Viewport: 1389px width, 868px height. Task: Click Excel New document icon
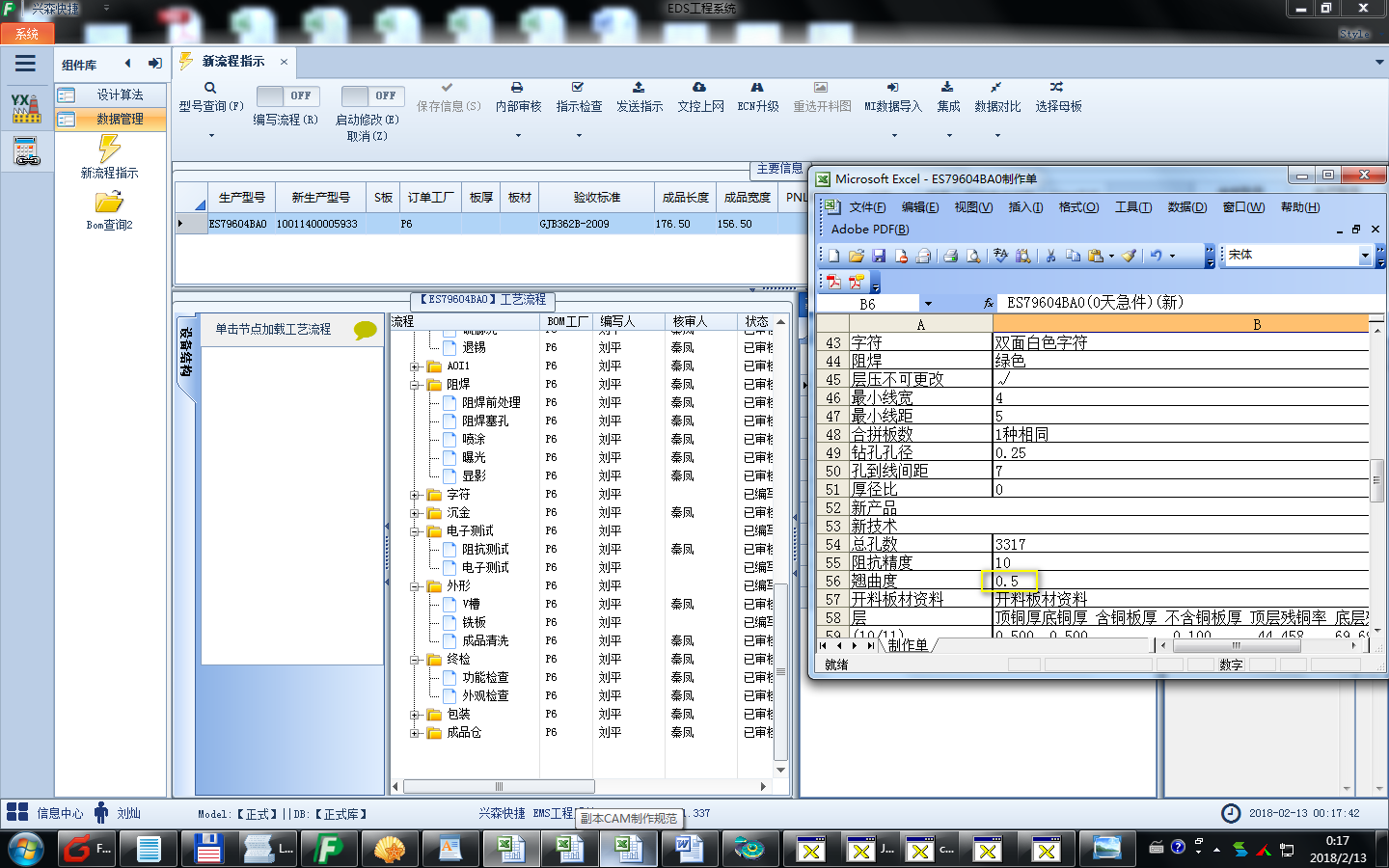coord(833,256)
